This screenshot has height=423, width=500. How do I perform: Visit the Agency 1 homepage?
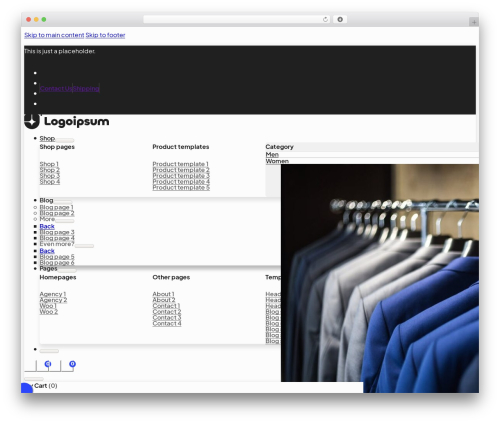click(53, 294)
